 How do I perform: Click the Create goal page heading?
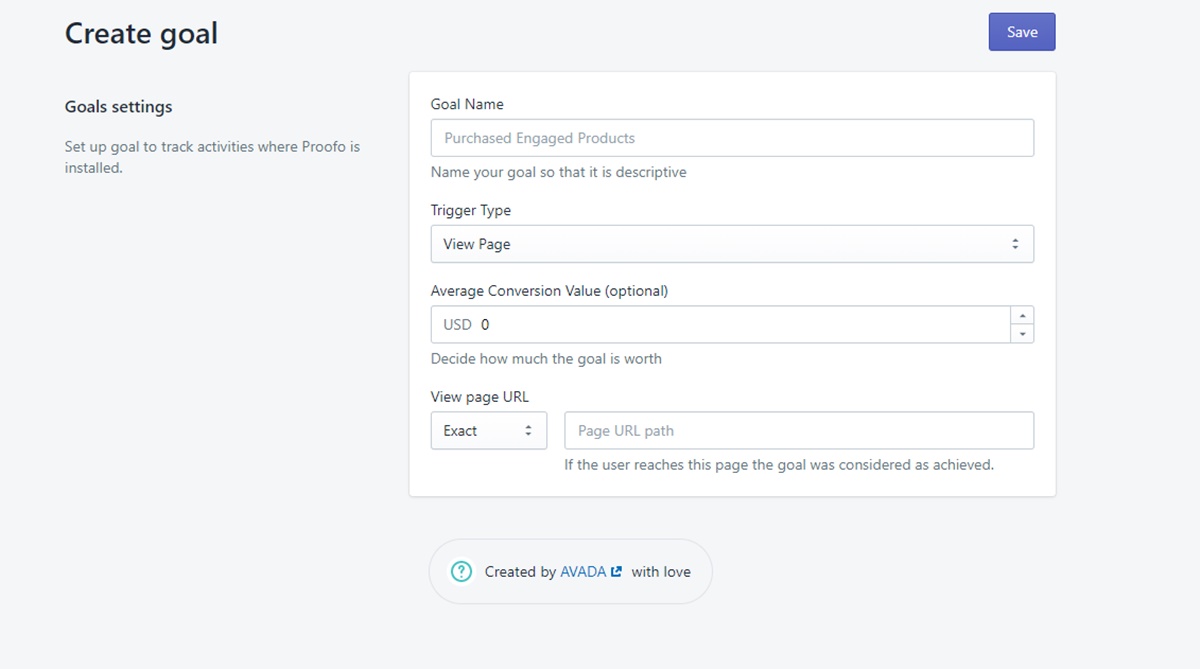[141, 33]
